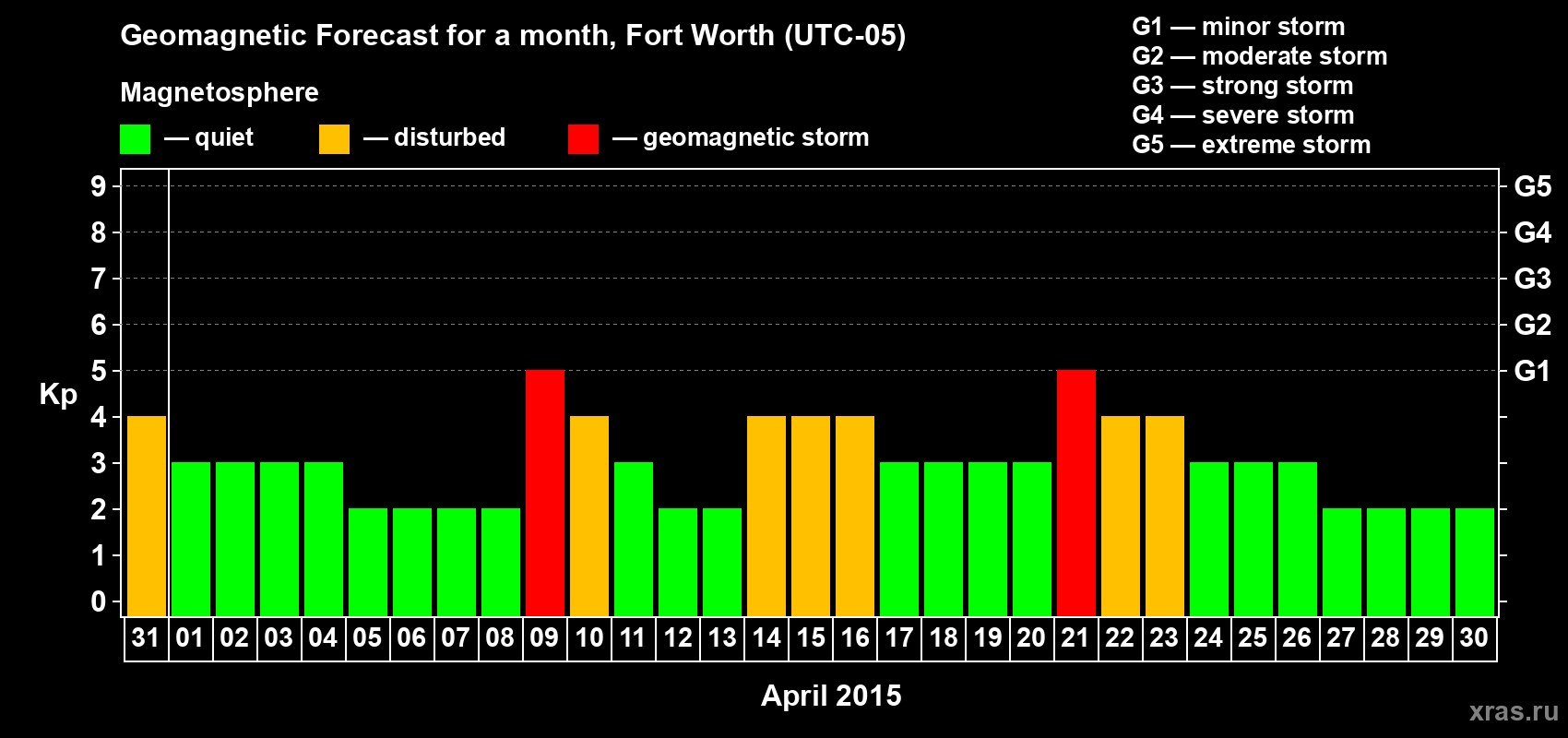Image resolution: width=1568 pixels, height=738 pixels.
Task: Click the orange disturbed legend swatch
Action: [334, 139]
